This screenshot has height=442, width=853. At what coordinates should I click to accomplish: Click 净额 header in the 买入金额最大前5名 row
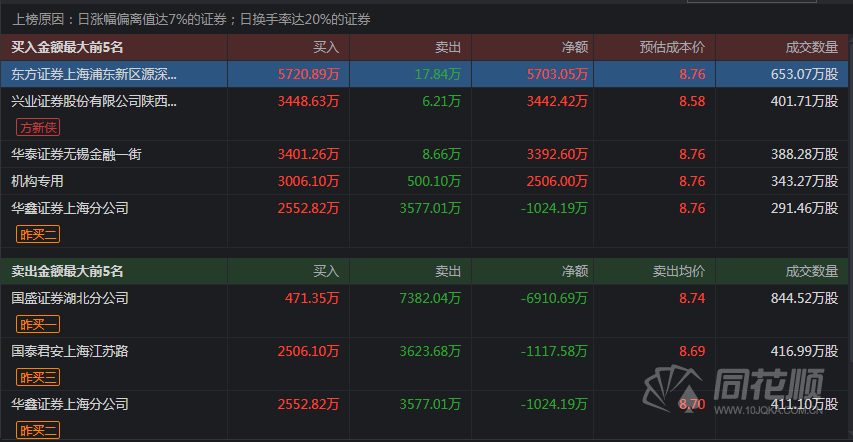click(575, 47)
